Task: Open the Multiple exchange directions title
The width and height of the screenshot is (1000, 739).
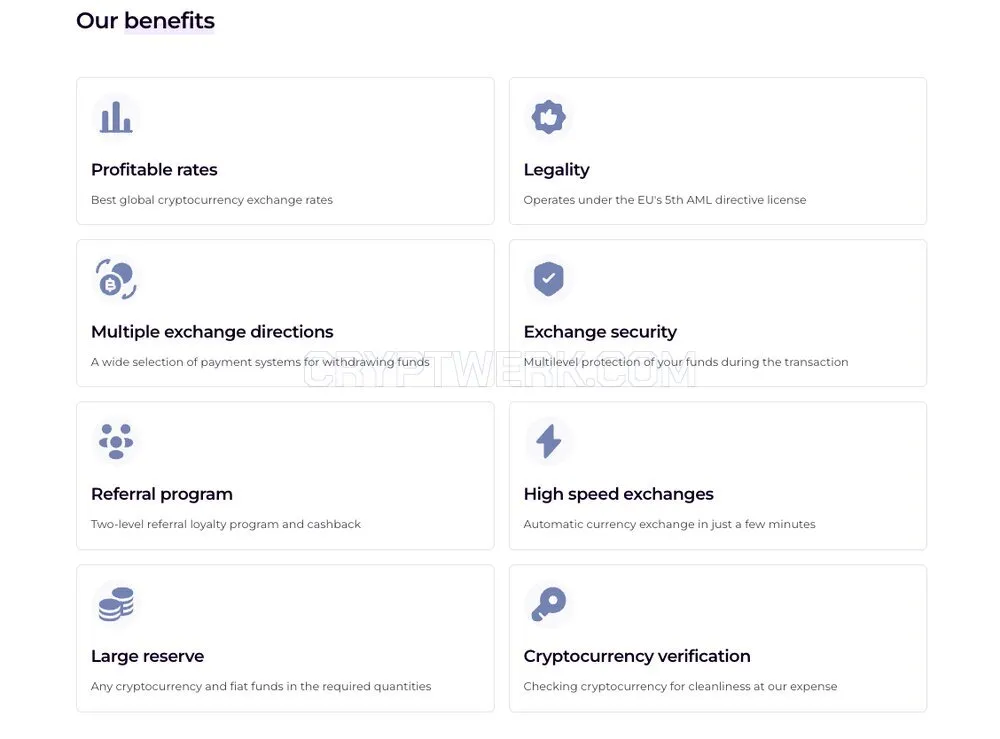Action: click(212, 332)
